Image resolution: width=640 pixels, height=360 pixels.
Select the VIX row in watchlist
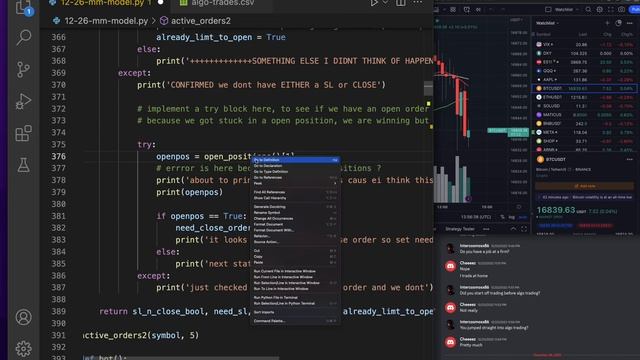point(584,44)
